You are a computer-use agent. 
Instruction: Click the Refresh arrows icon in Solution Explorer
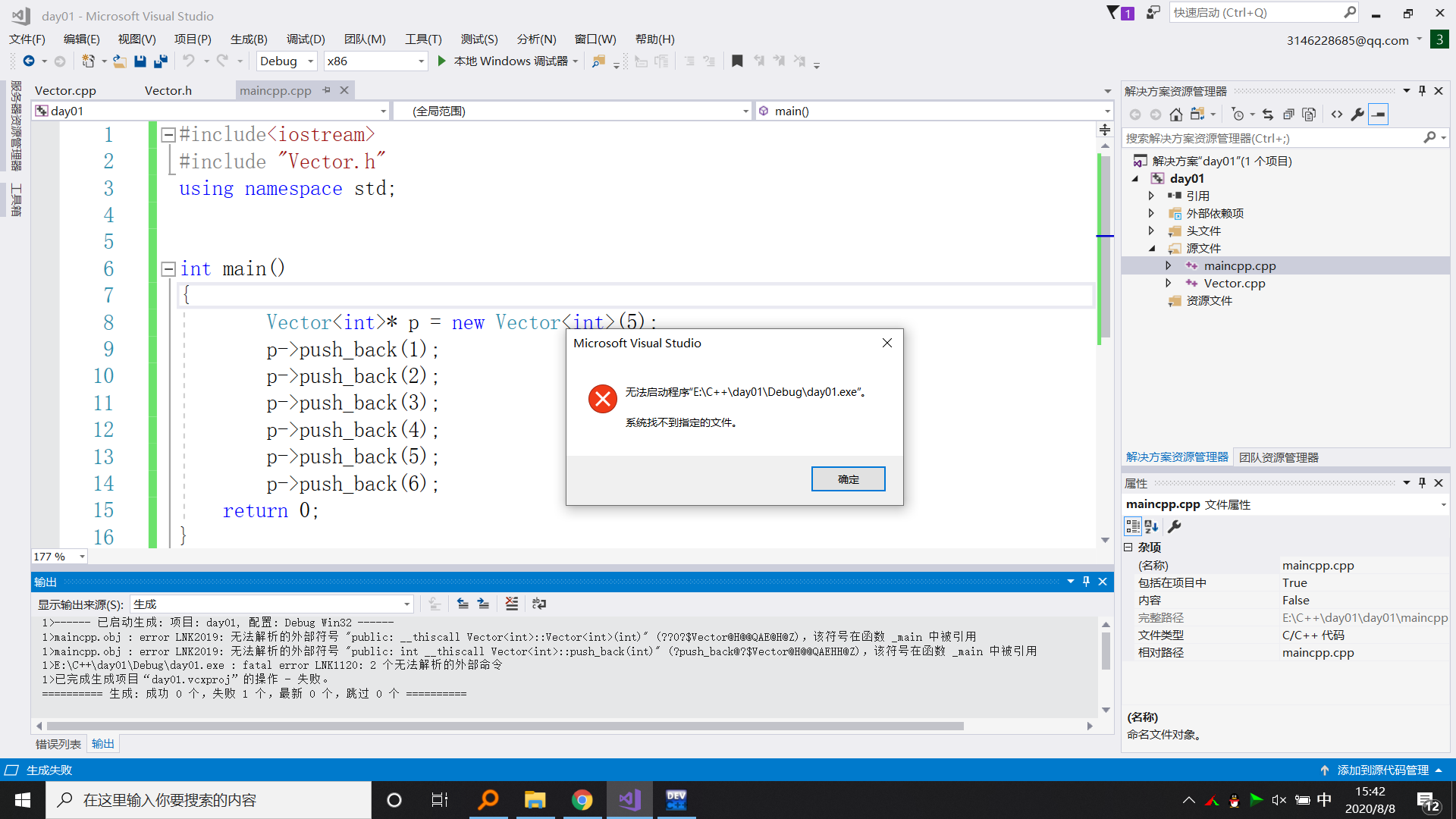pyautogui.click(x=1268, y=115)
